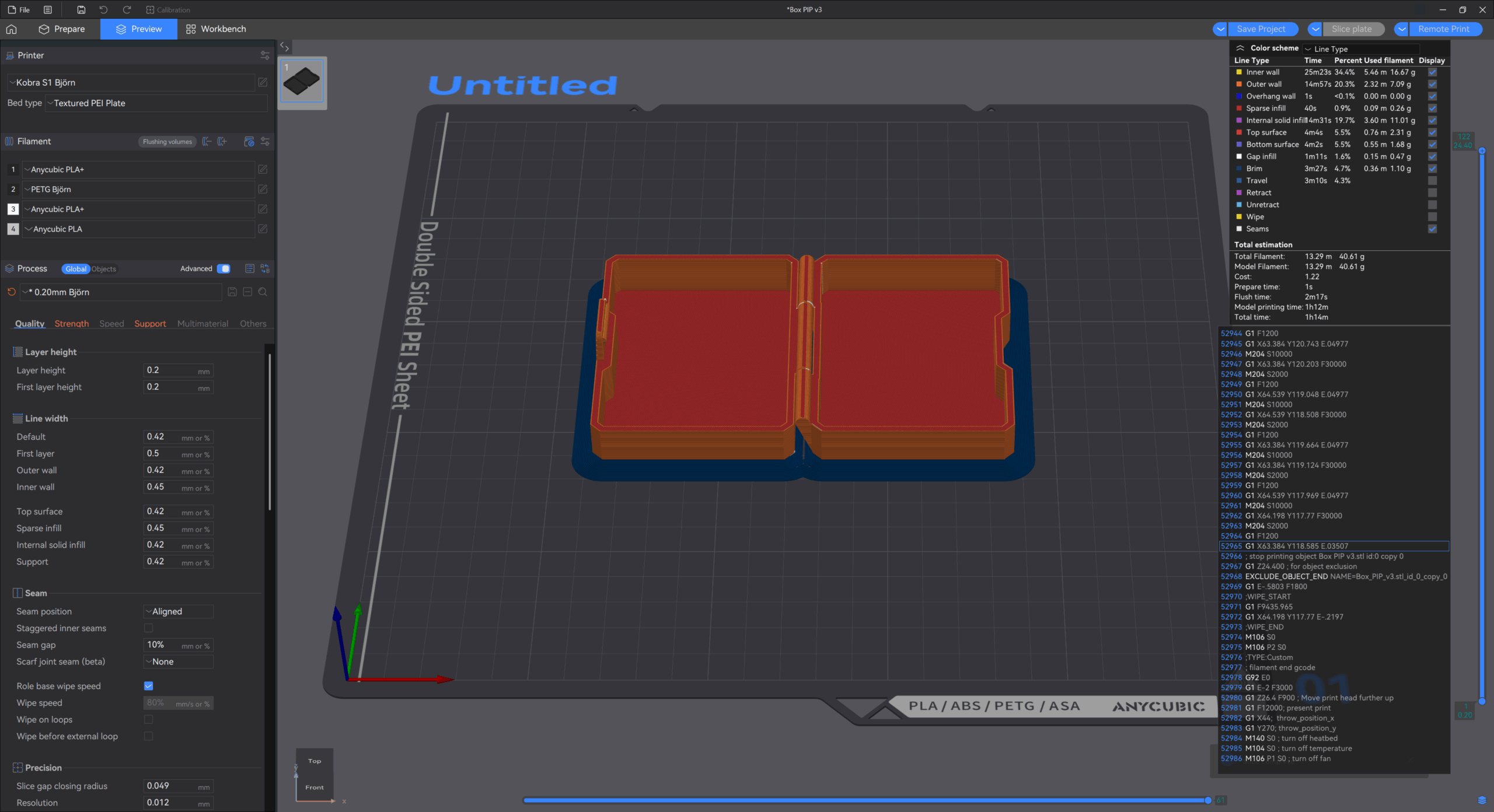Open the Bed type dropdown

click(x=156, y=103)
